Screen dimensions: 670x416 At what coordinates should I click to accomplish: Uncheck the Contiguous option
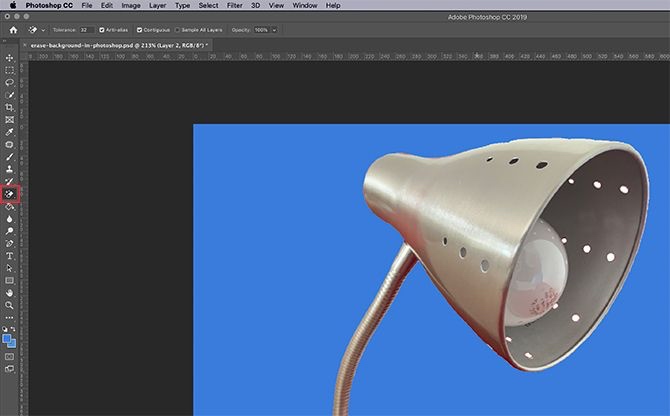(139, 30)
